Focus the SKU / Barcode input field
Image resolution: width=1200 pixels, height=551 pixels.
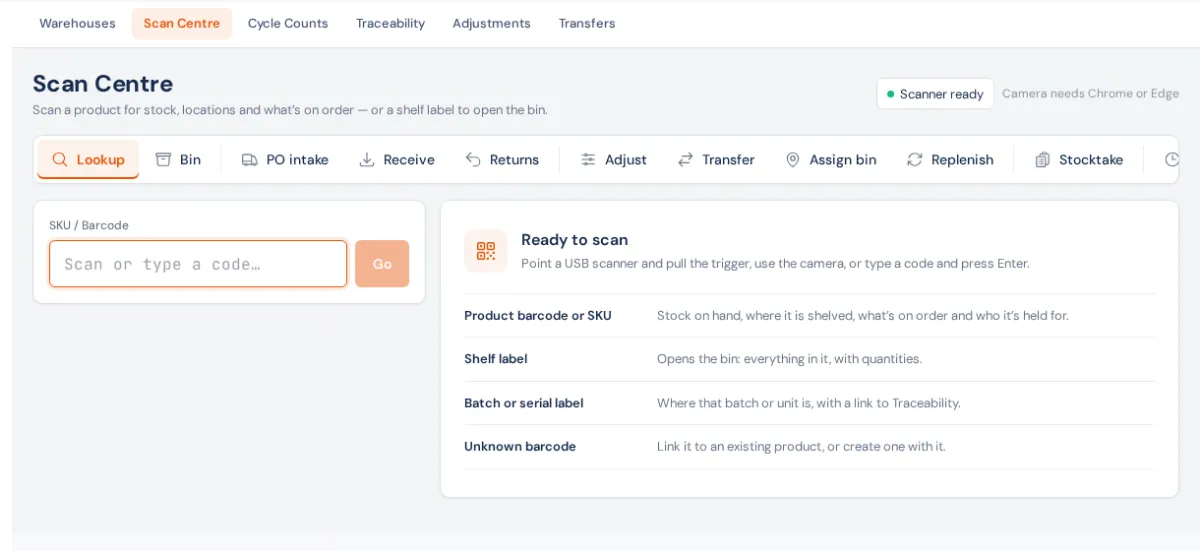click(x=198, y=264)
